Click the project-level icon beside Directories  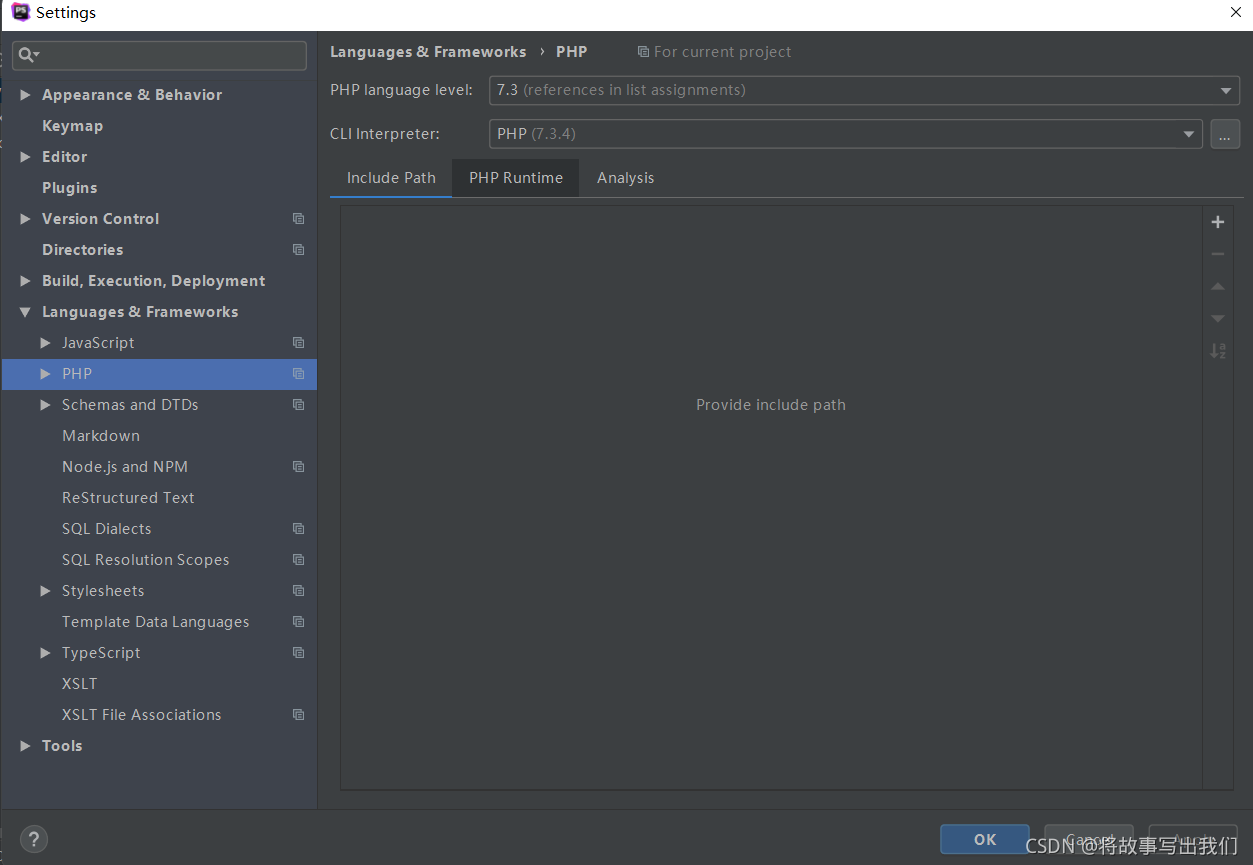(298, 250)
